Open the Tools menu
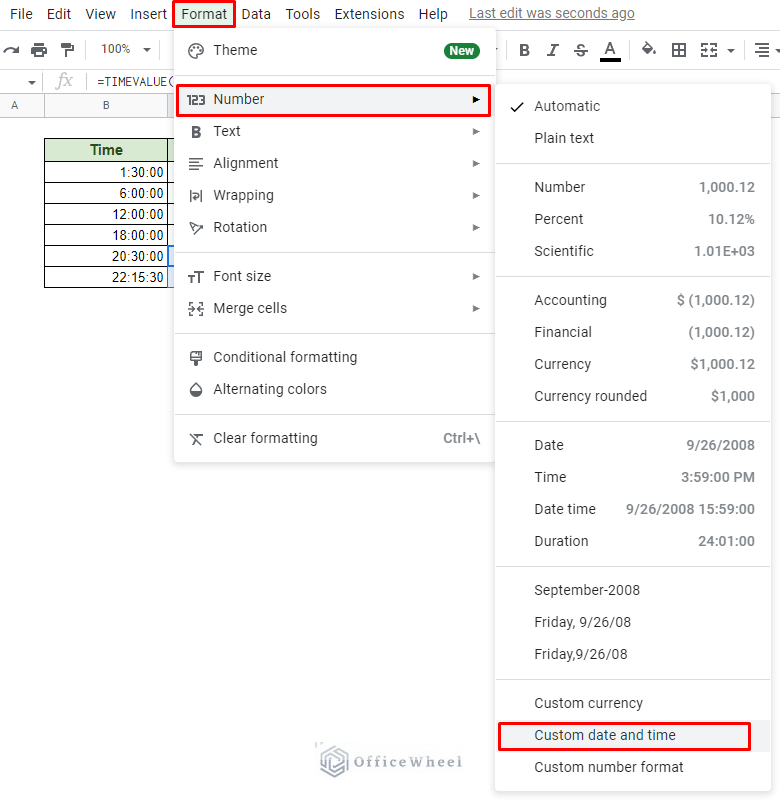Screen dimensions: 780x800 click(x=303, y=14)
